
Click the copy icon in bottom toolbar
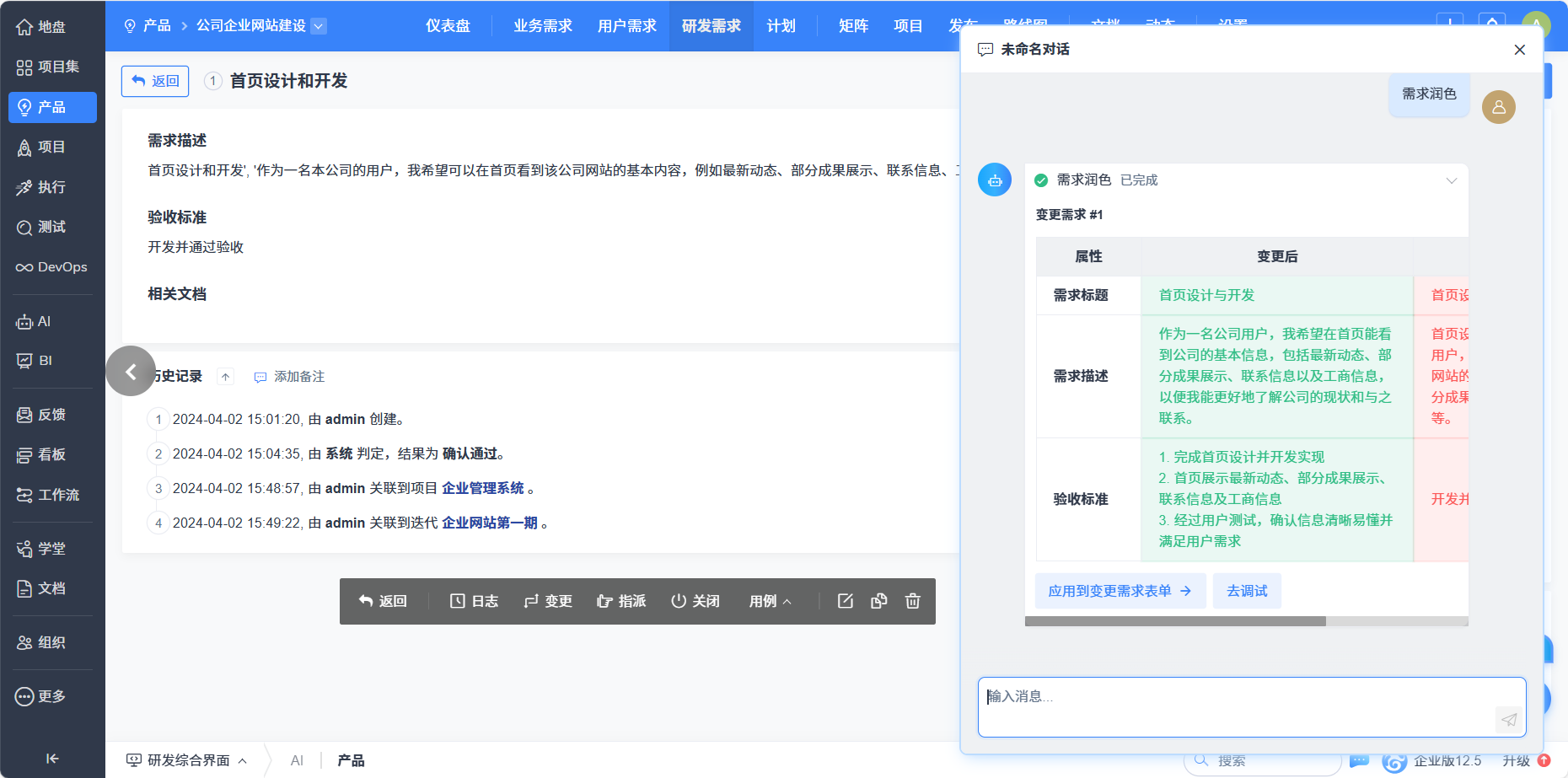pos(878,601)
